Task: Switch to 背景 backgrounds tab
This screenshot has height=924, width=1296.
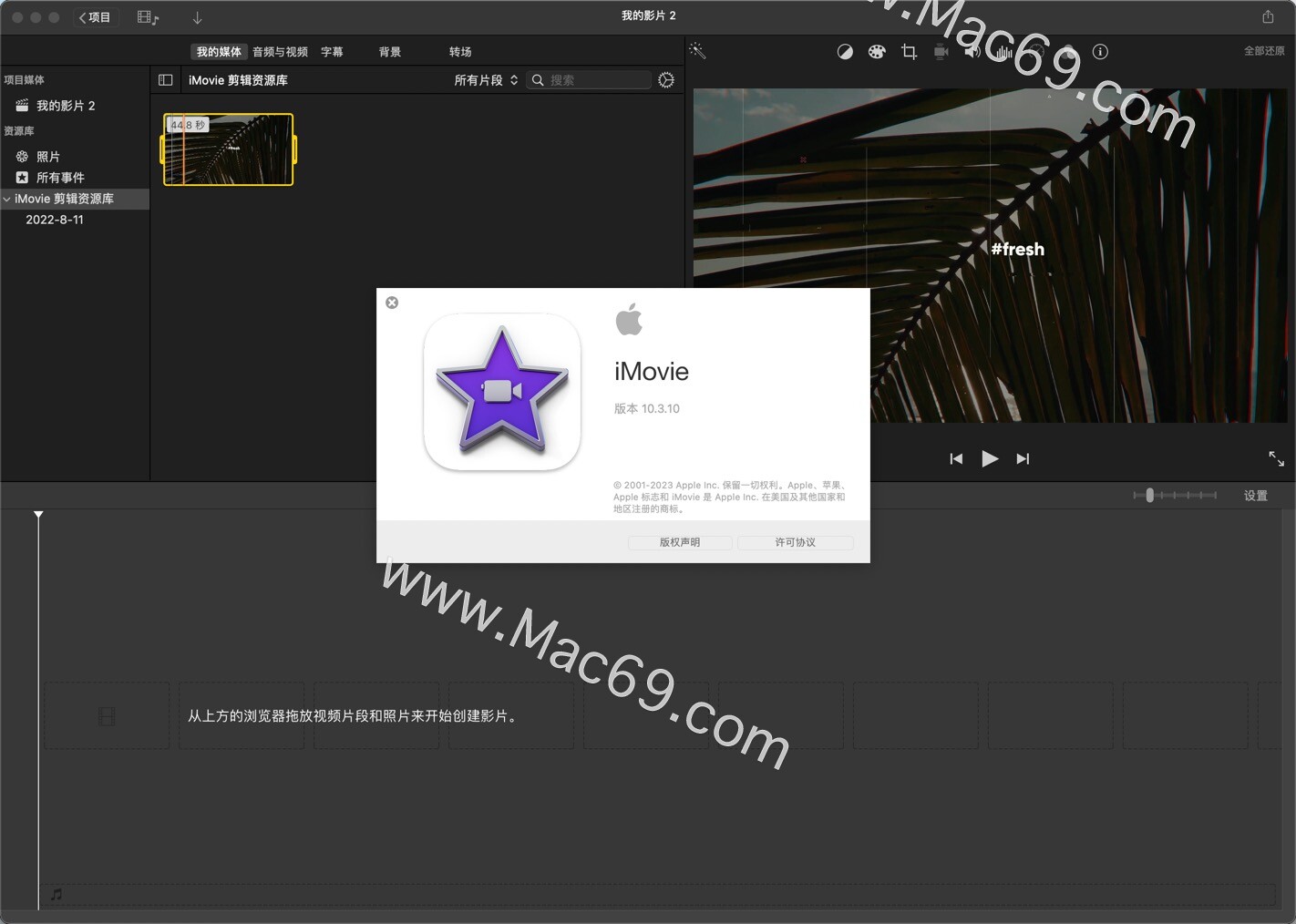Action: pos(390,52)
